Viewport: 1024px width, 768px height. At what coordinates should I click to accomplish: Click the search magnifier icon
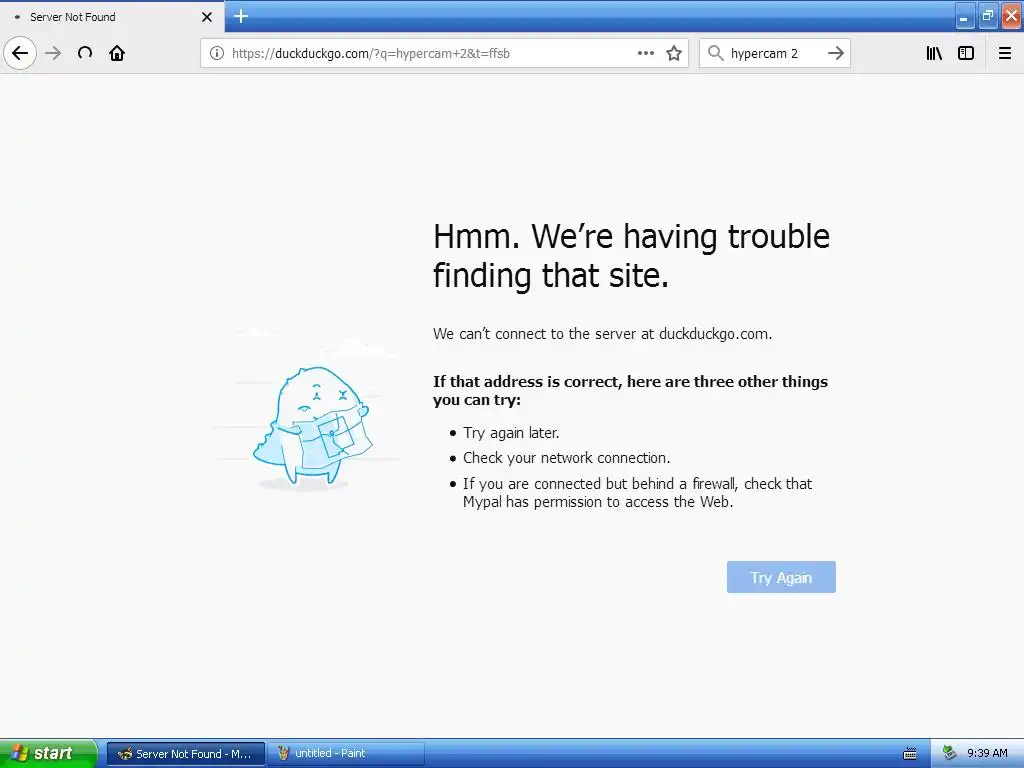click(x=716, y=53)
